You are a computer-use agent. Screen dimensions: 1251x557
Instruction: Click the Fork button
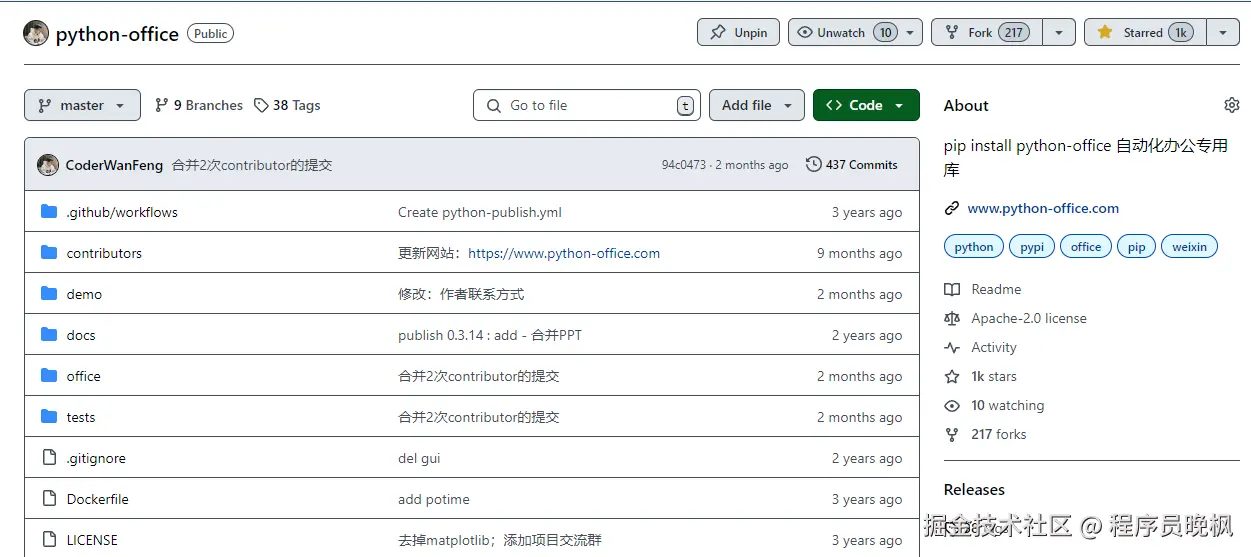[986, 32]
